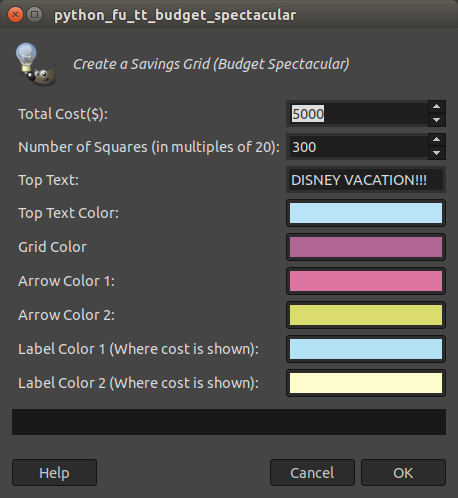Image resolution: width=458 pixels, height=498 pixels.
Task: Click the Cancel button
Action: [x=312, y=473]
